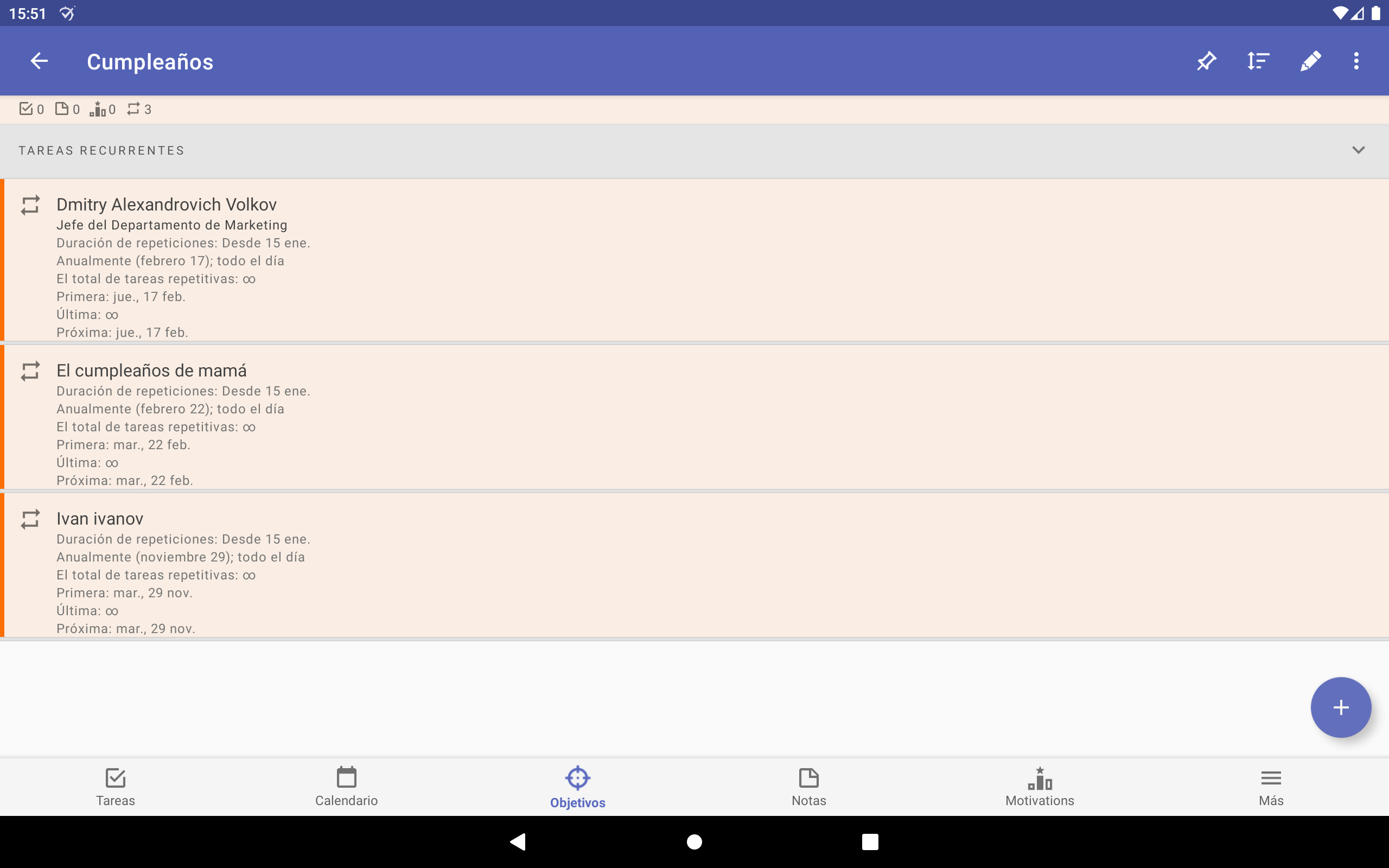Open the Más menu tab
Viewport: 1389px width, 868px height.
click(1271, 787)
